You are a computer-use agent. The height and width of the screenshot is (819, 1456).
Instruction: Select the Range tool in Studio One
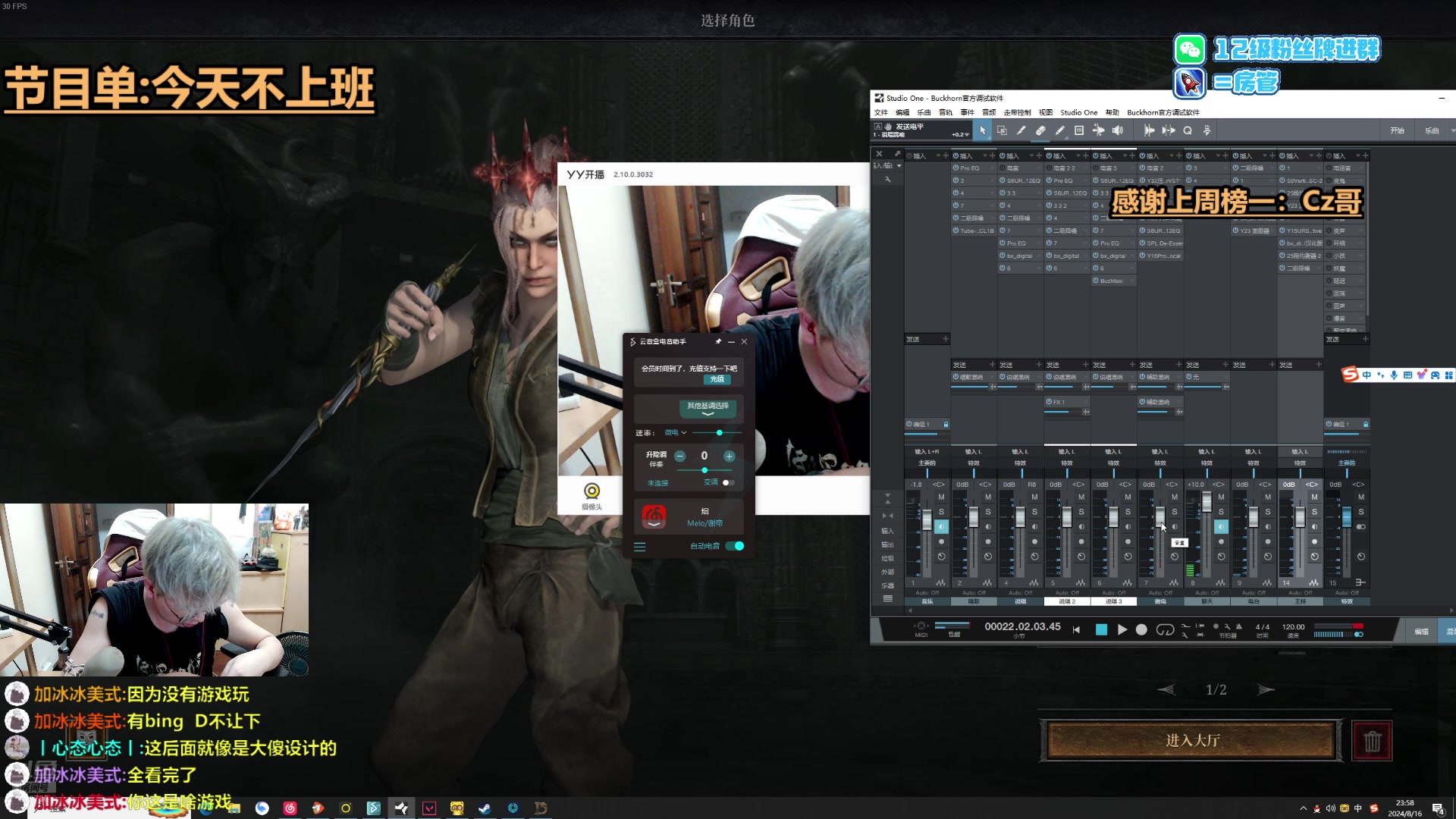tap(1002, 130)
